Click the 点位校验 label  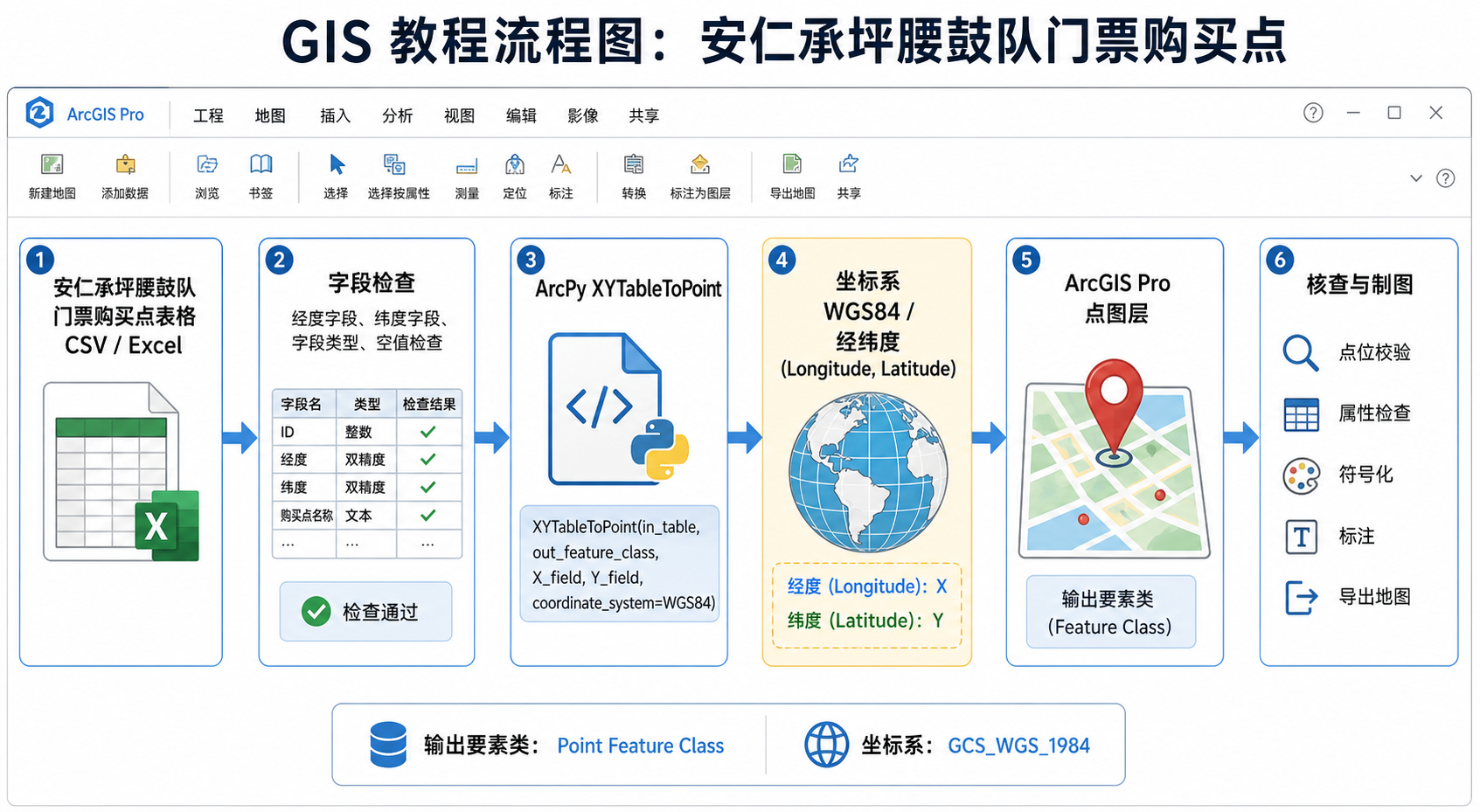click(x=1374, y=352)
